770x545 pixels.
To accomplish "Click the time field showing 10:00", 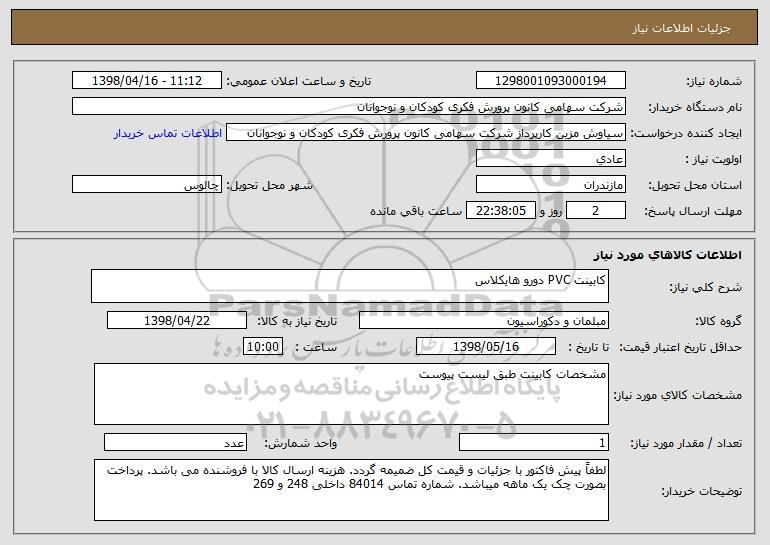I will (x=263, y=347).
